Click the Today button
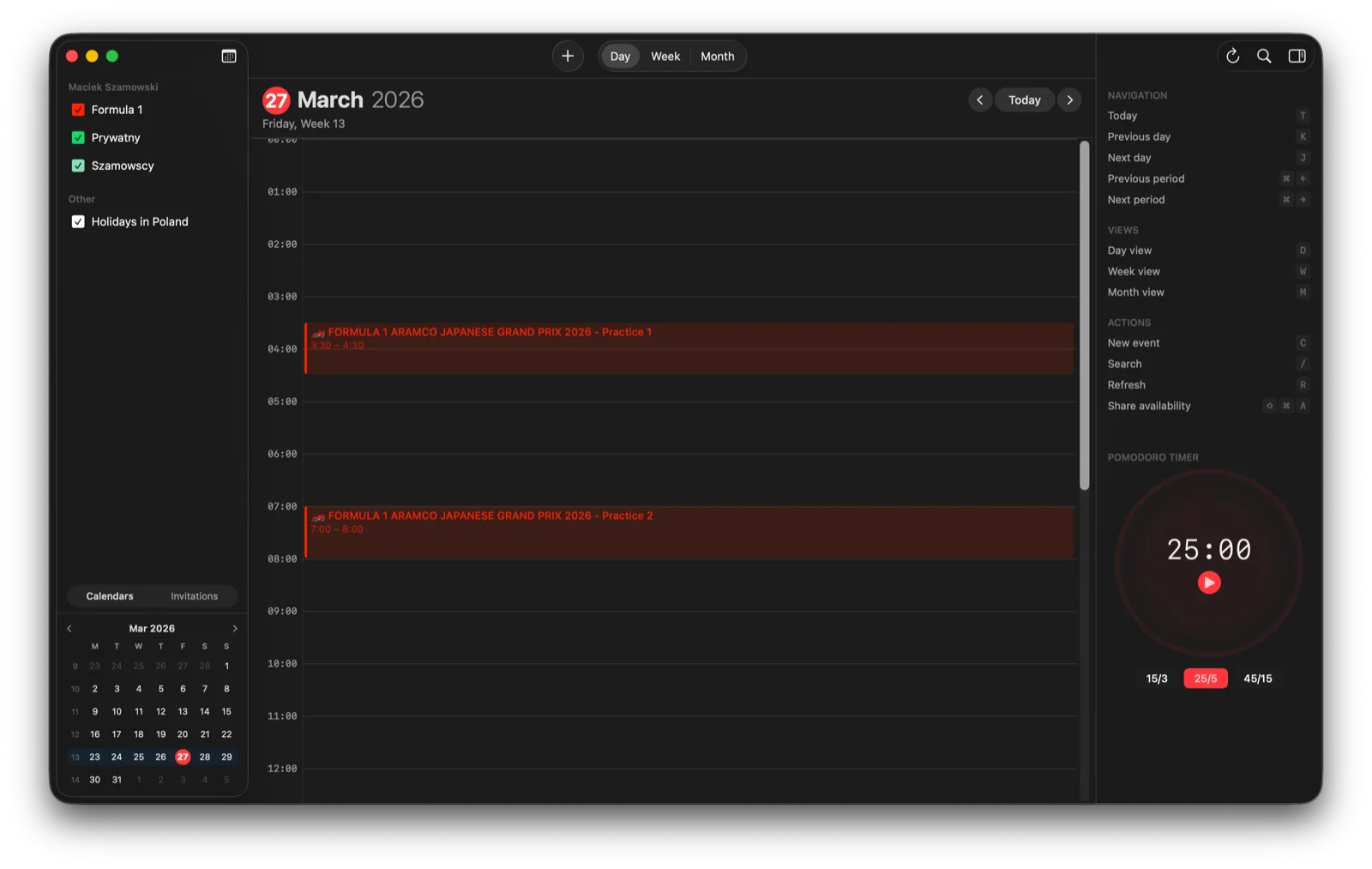The image size is (1372, 869). pos(1024,100)
